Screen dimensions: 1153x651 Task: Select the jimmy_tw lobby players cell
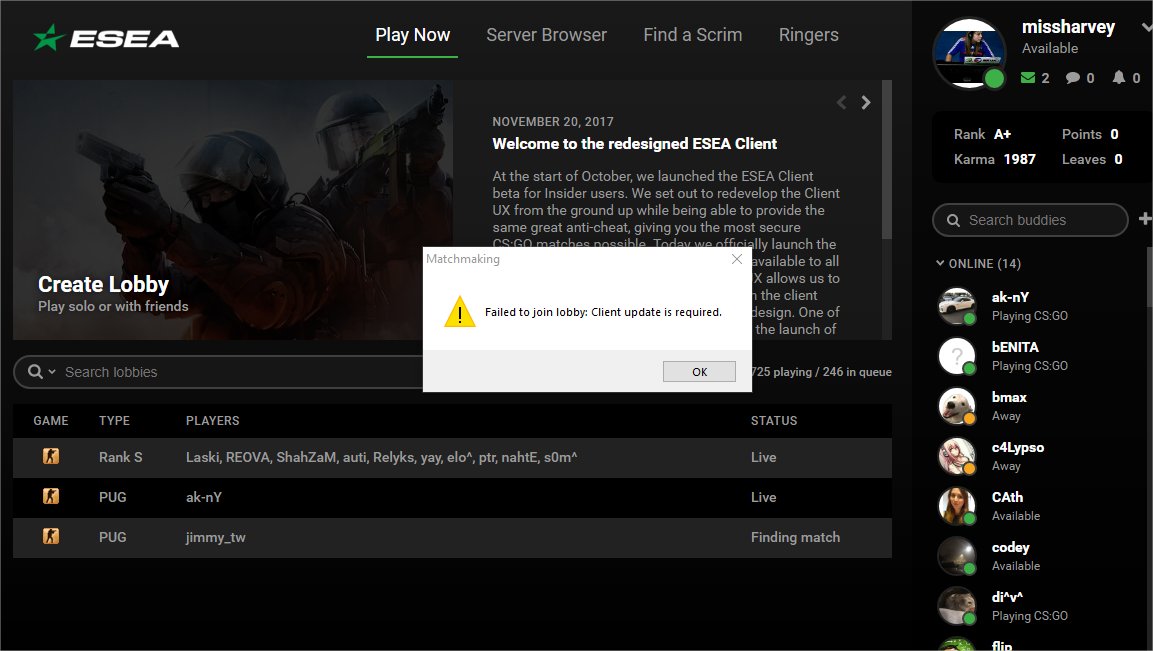pyautogui.click(x=215, y=537)
